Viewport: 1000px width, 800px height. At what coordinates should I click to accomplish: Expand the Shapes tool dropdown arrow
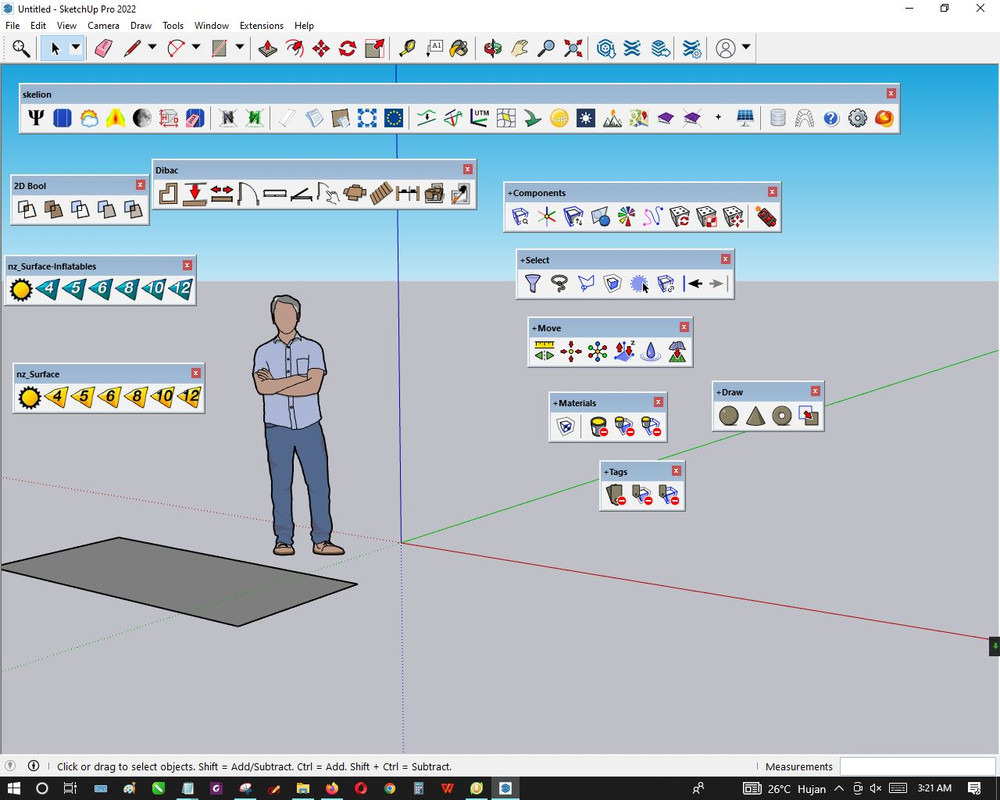coord(240,47)
